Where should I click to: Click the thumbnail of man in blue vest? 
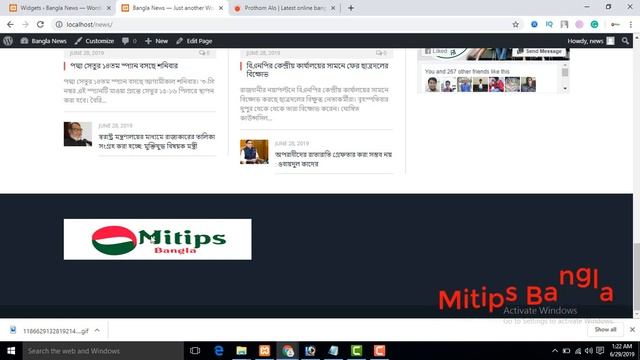254,152
